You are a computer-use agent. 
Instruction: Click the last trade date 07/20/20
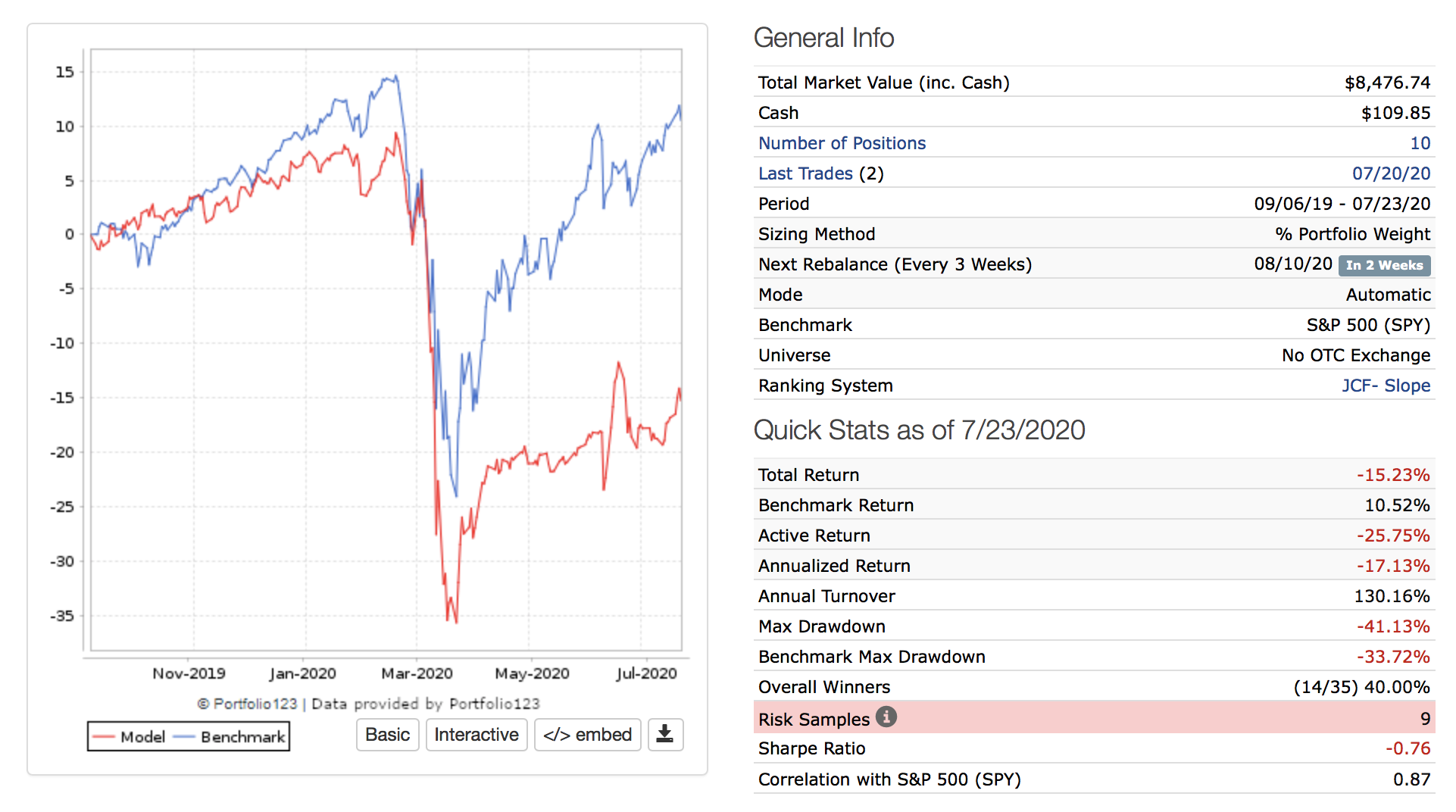pyautogui.click(x=1391, y=173)
